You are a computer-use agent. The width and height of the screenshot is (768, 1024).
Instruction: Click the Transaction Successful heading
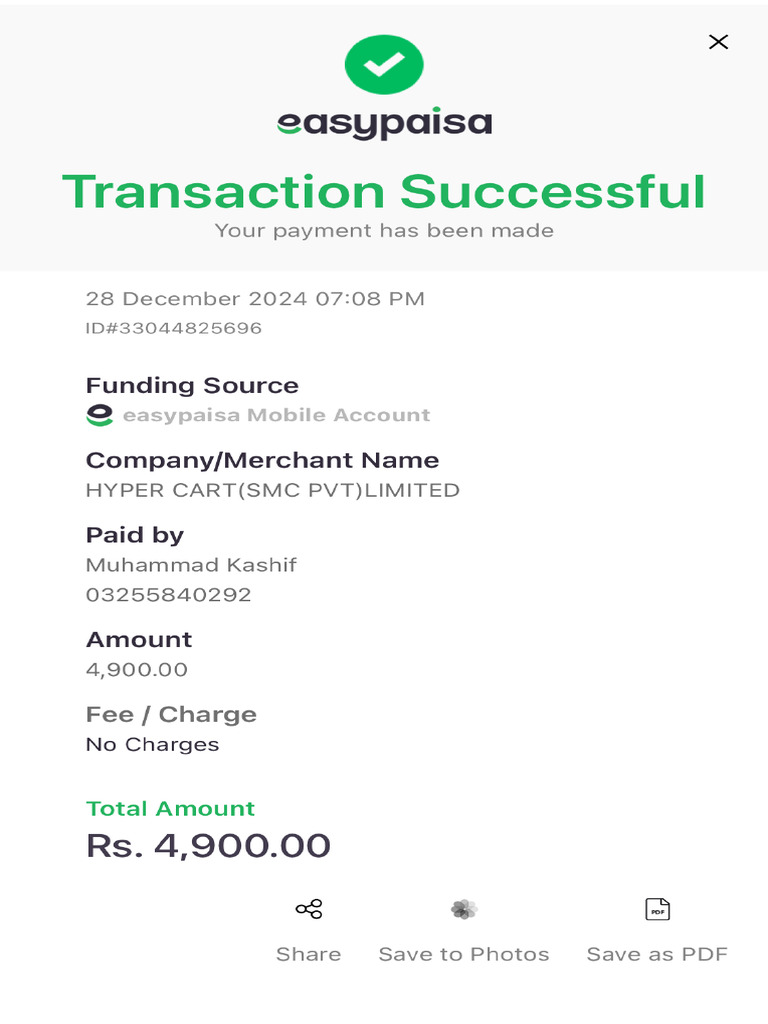tap(384, 192)
